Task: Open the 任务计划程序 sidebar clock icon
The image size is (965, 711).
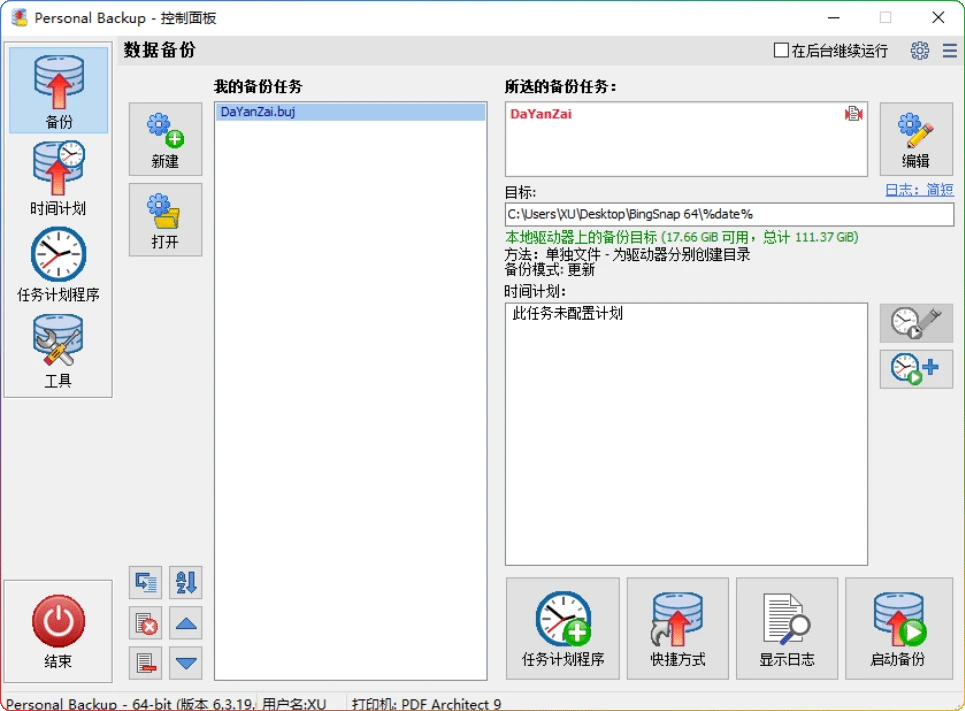Action: 58,264
